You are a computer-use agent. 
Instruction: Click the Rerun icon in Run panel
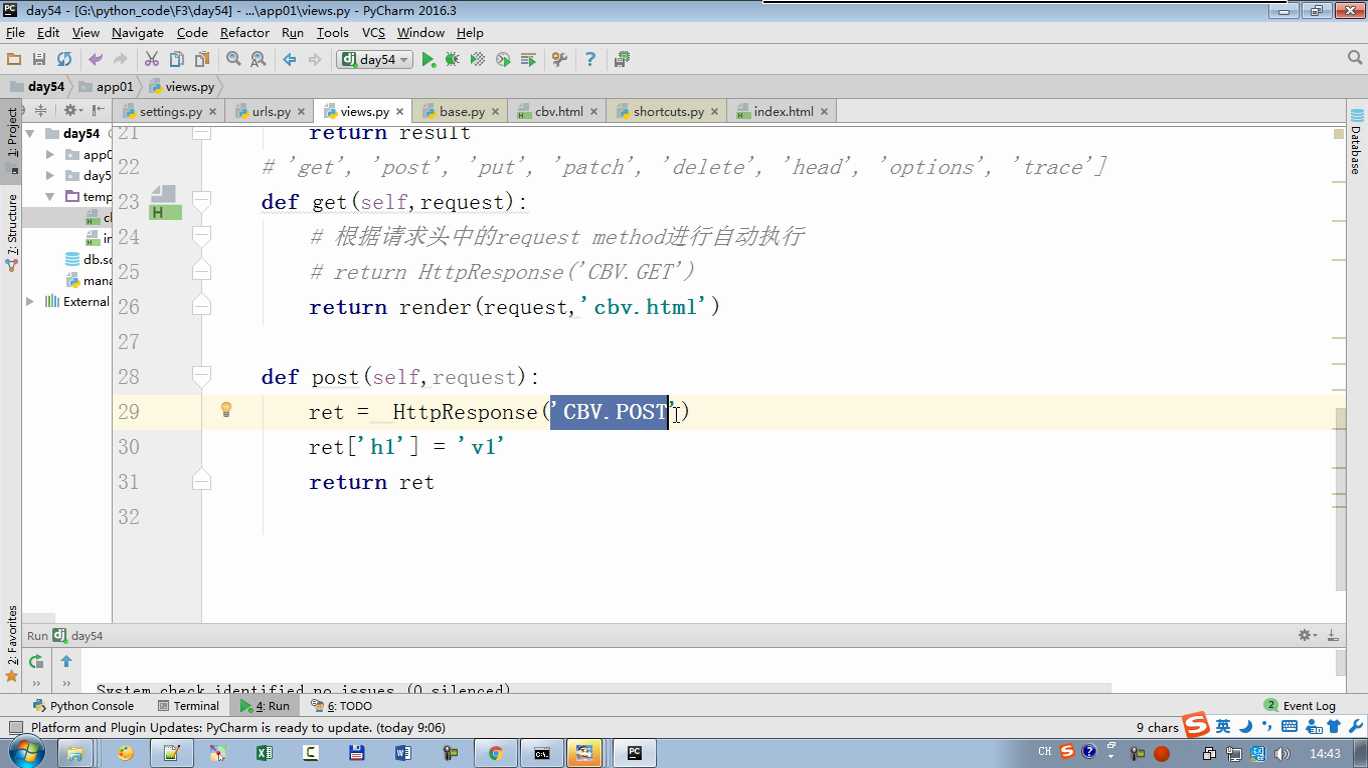(x=36, y=661)
